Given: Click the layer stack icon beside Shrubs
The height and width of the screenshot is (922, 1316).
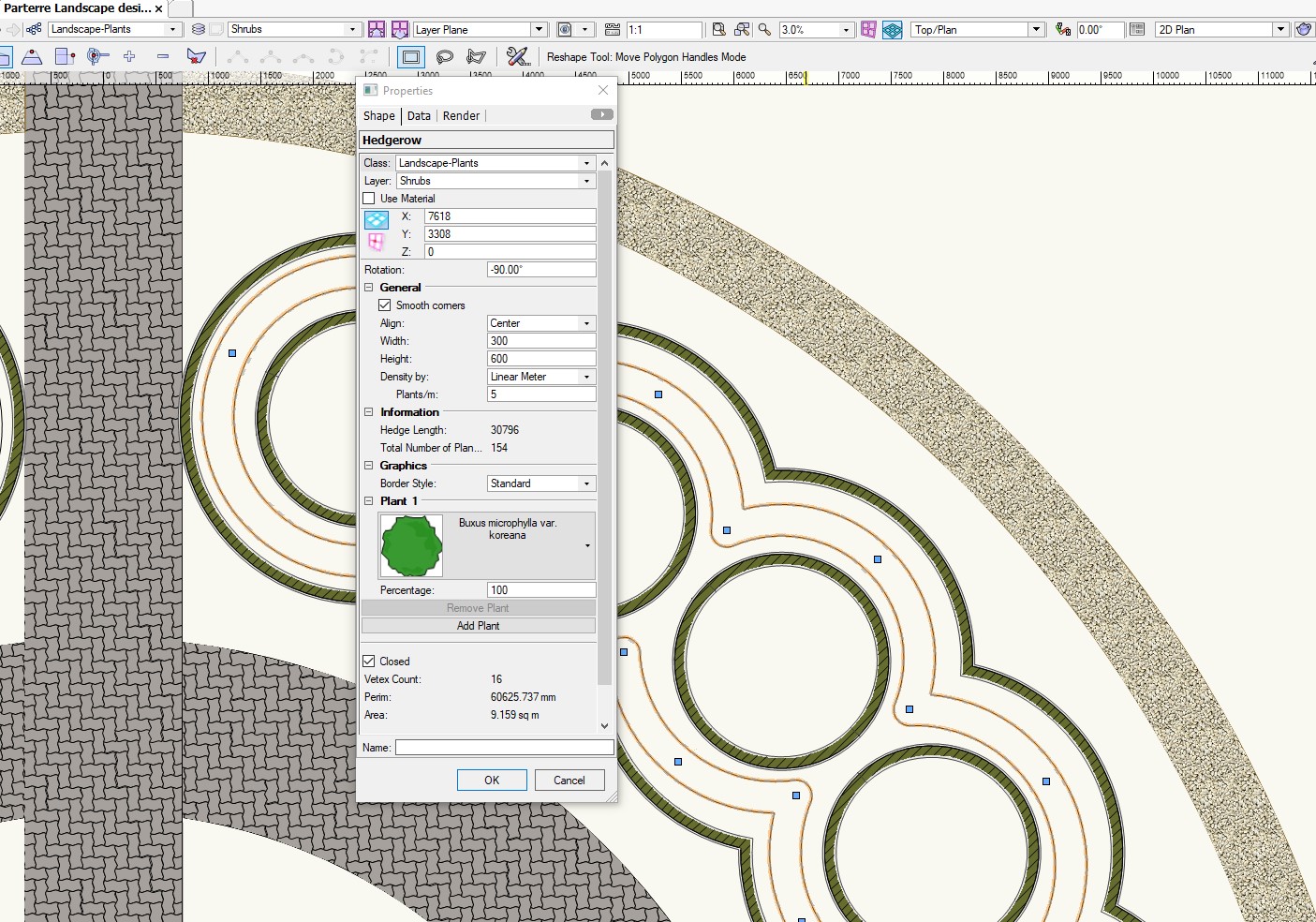Looking at the screenshot, I should [x=197, y=29].
